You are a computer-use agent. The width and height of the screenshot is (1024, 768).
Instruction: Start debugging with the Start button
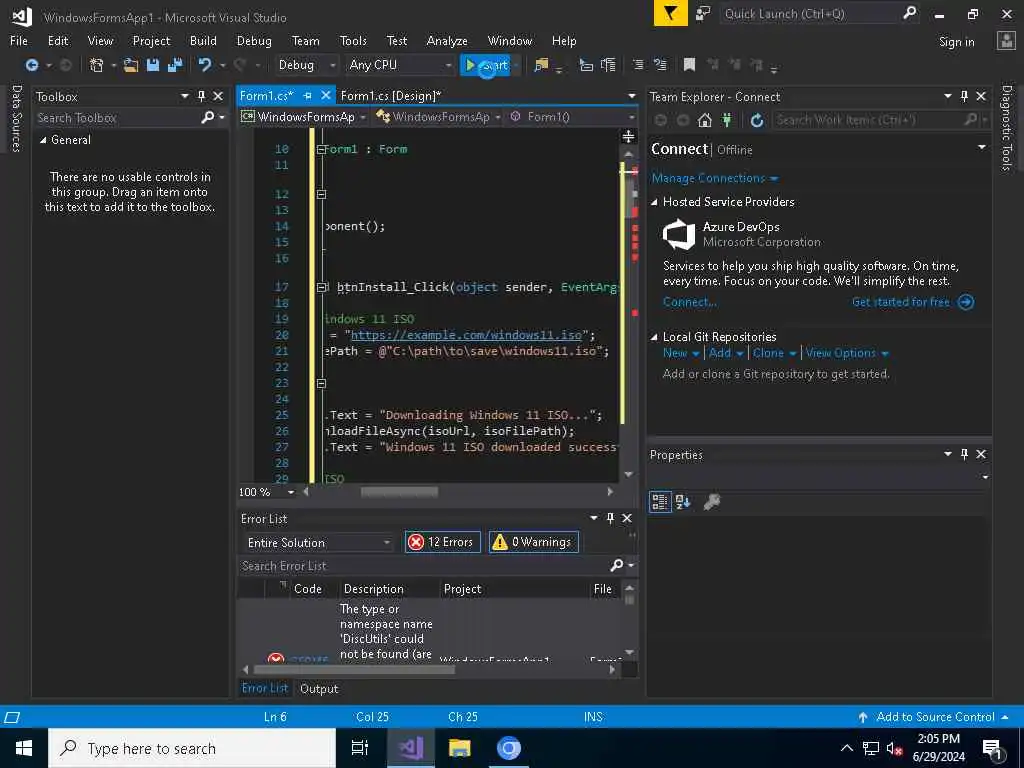point(485,65)
